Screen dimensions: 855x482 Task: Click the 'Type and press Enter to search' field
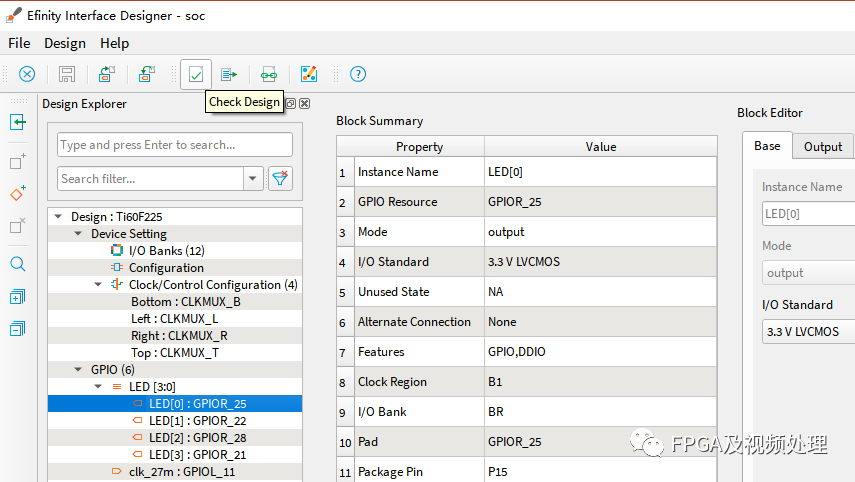[174, 145]
